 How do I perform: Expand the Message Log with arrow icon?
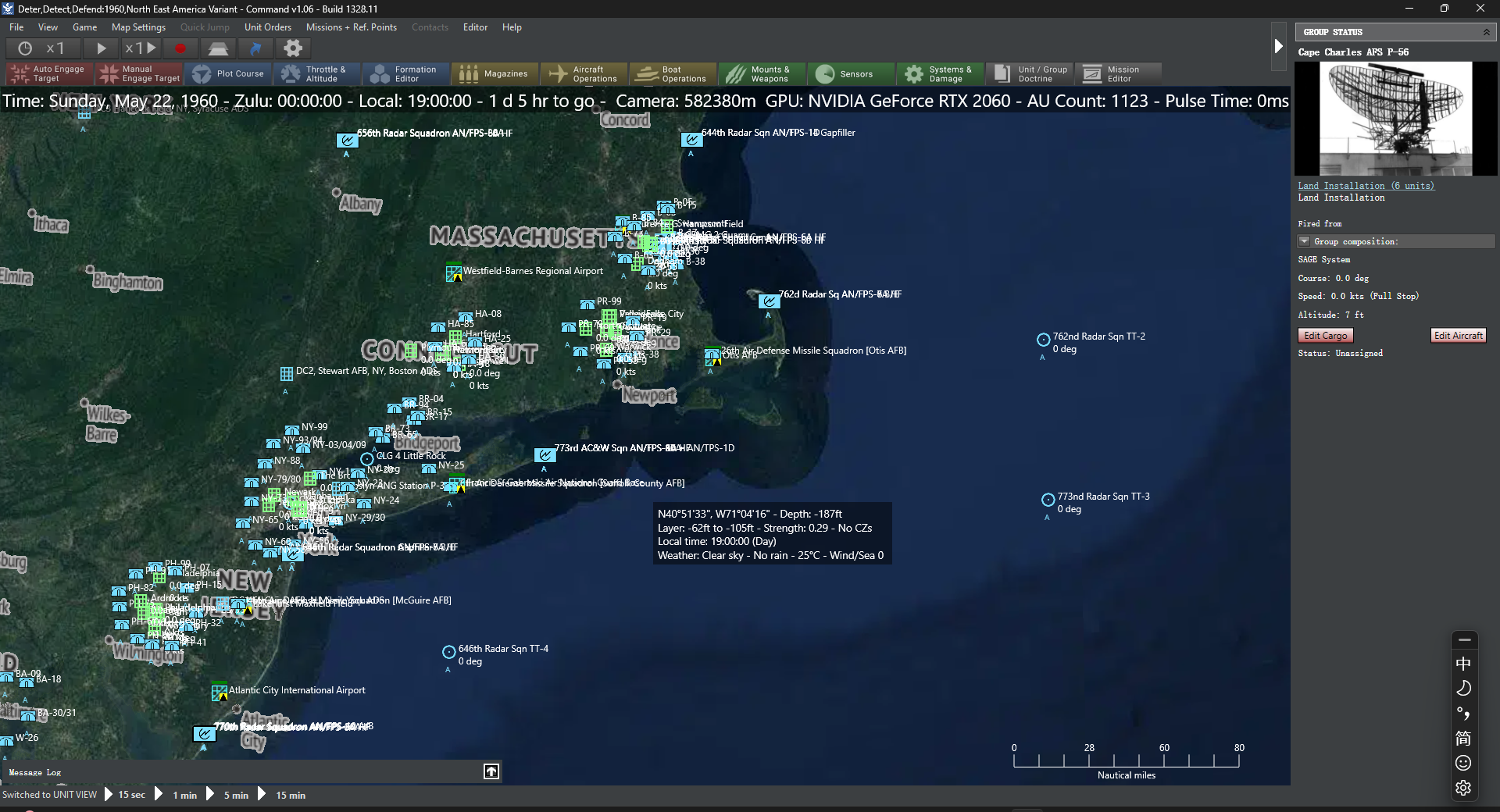pyautogui.click(x=491, y=771)
